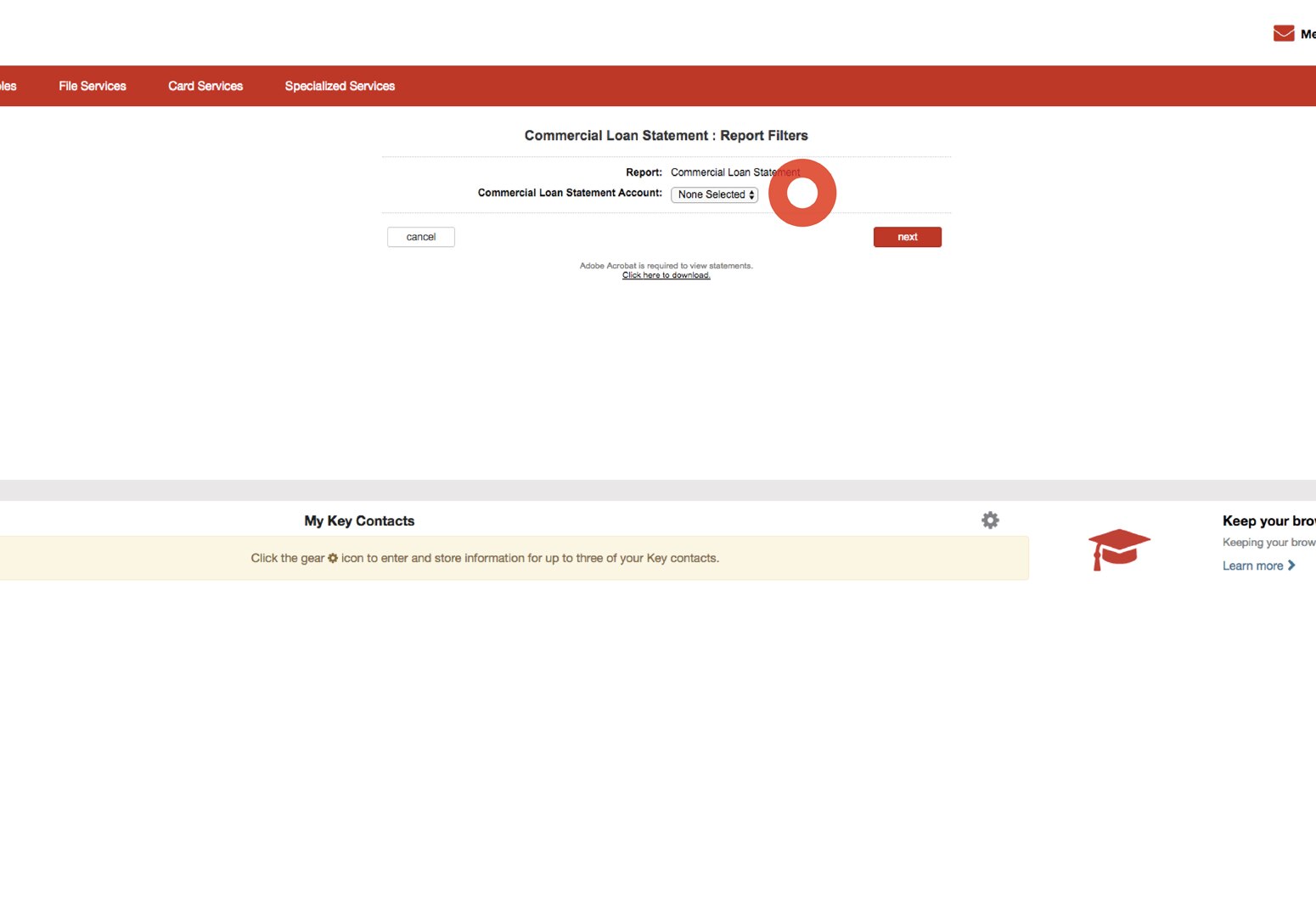Screen dimensions: 1316x923
Task: Open the Specialized Services menu
Action: (340, 86)
